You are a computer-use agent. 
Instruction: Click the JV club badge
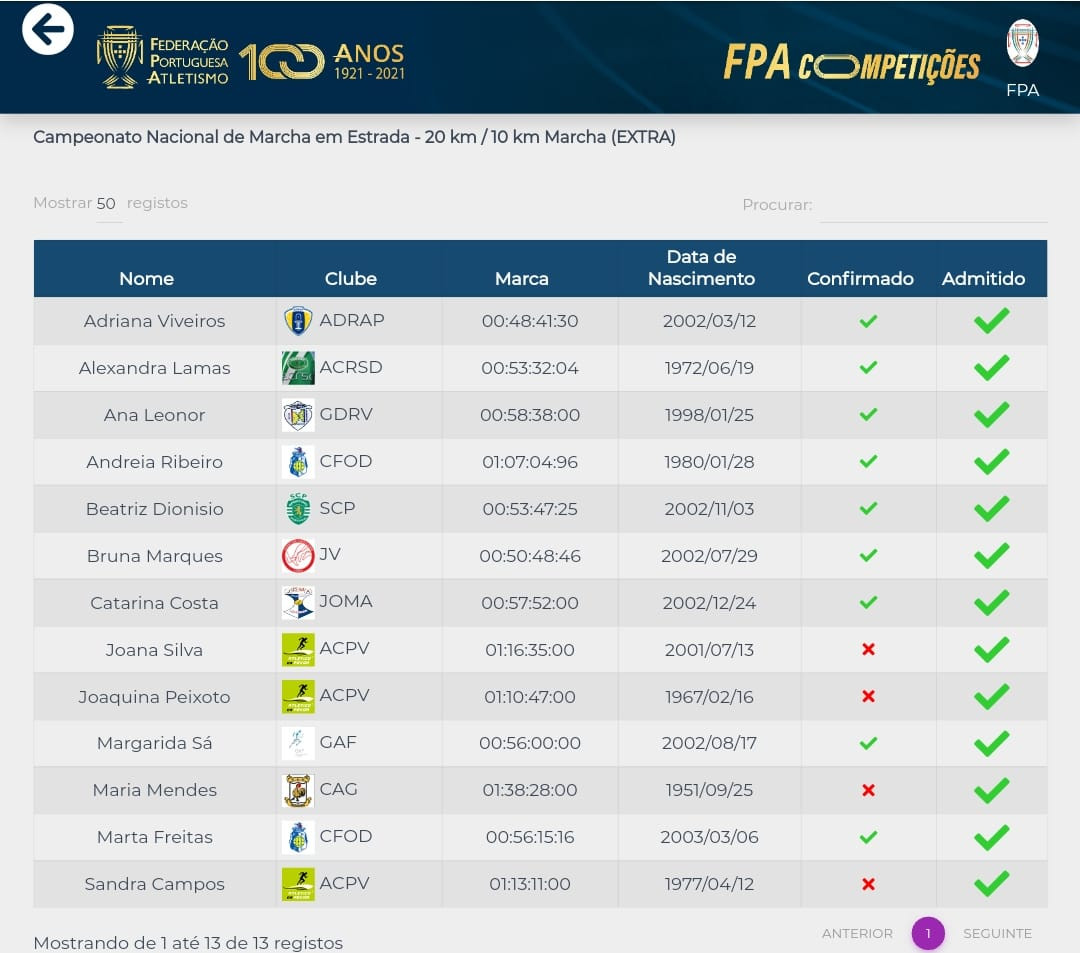[298, 555]
